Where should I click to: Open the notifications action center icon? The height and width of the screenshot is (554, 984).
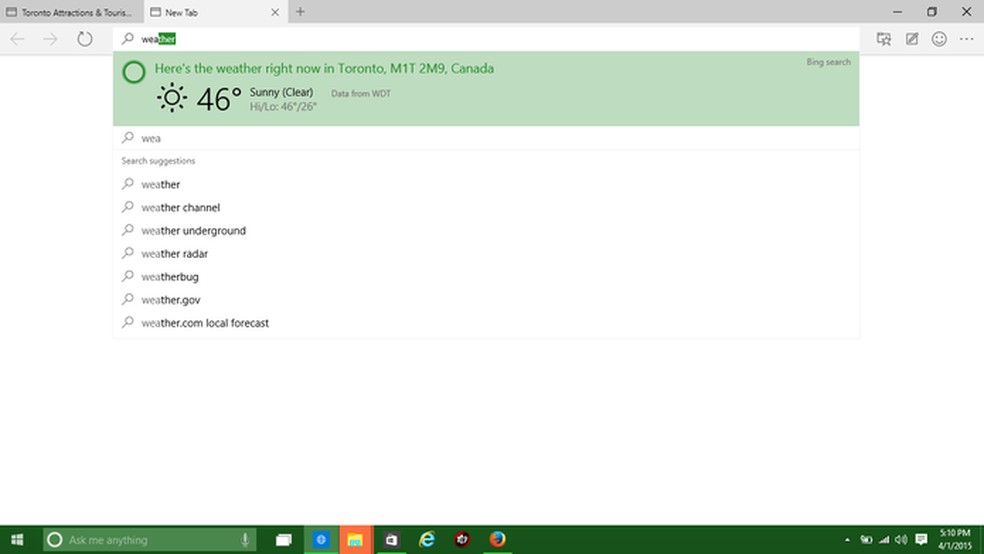click(x=921, y=540)
